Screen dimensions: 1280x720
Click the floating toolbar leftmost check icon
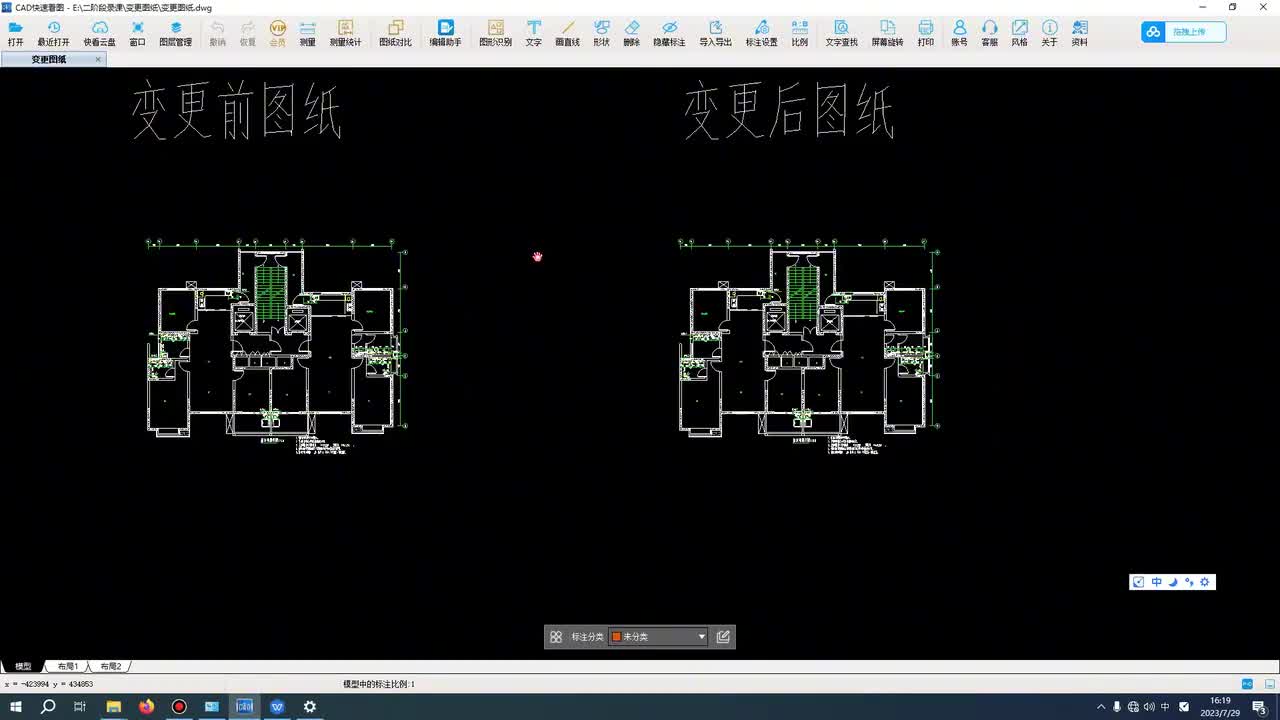(1139, 582)
